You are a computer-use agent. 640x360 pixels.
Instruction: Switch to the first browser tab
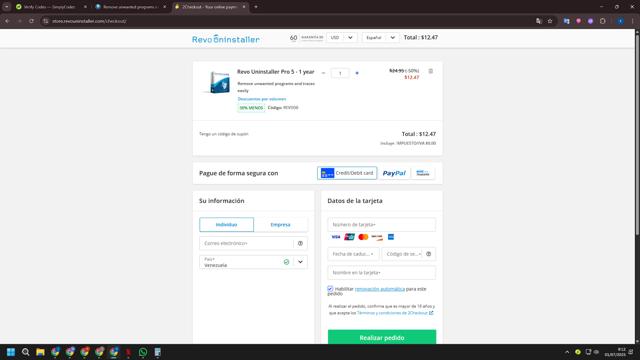pyautogui.click(x=49, y=7)
